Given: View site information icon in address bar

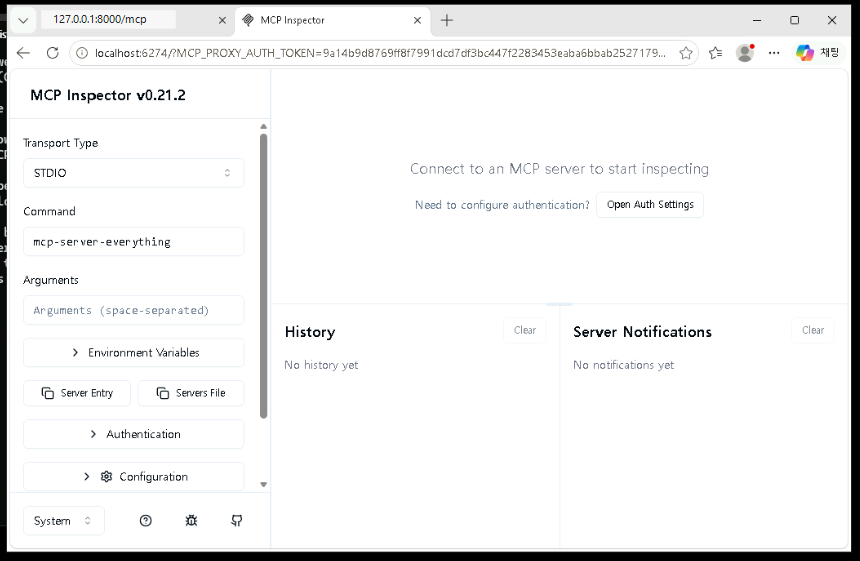Looking at the screenshot, I should coord(82,53).
